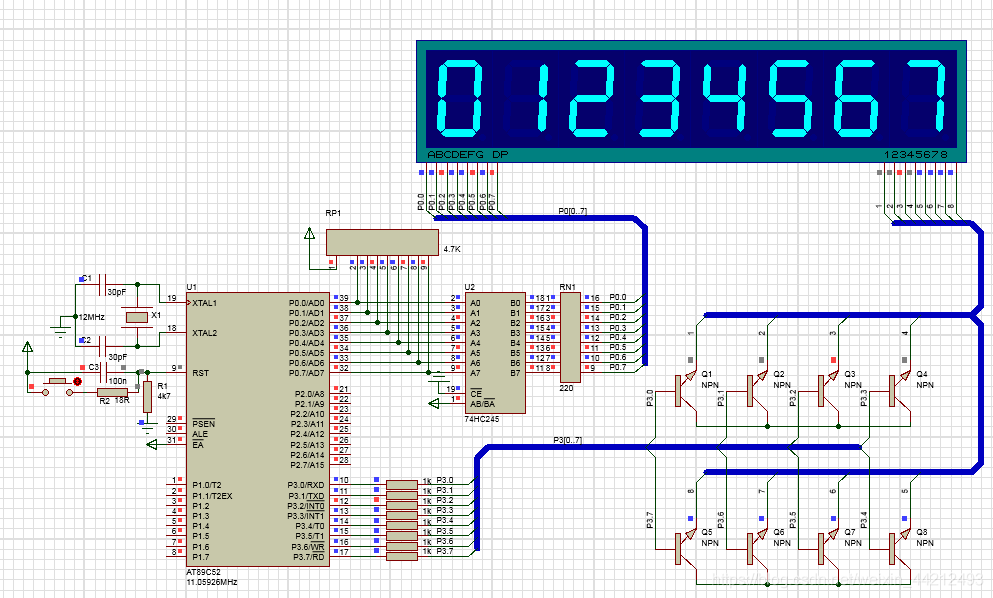Toggle the reset push button switch

[58, 386]
